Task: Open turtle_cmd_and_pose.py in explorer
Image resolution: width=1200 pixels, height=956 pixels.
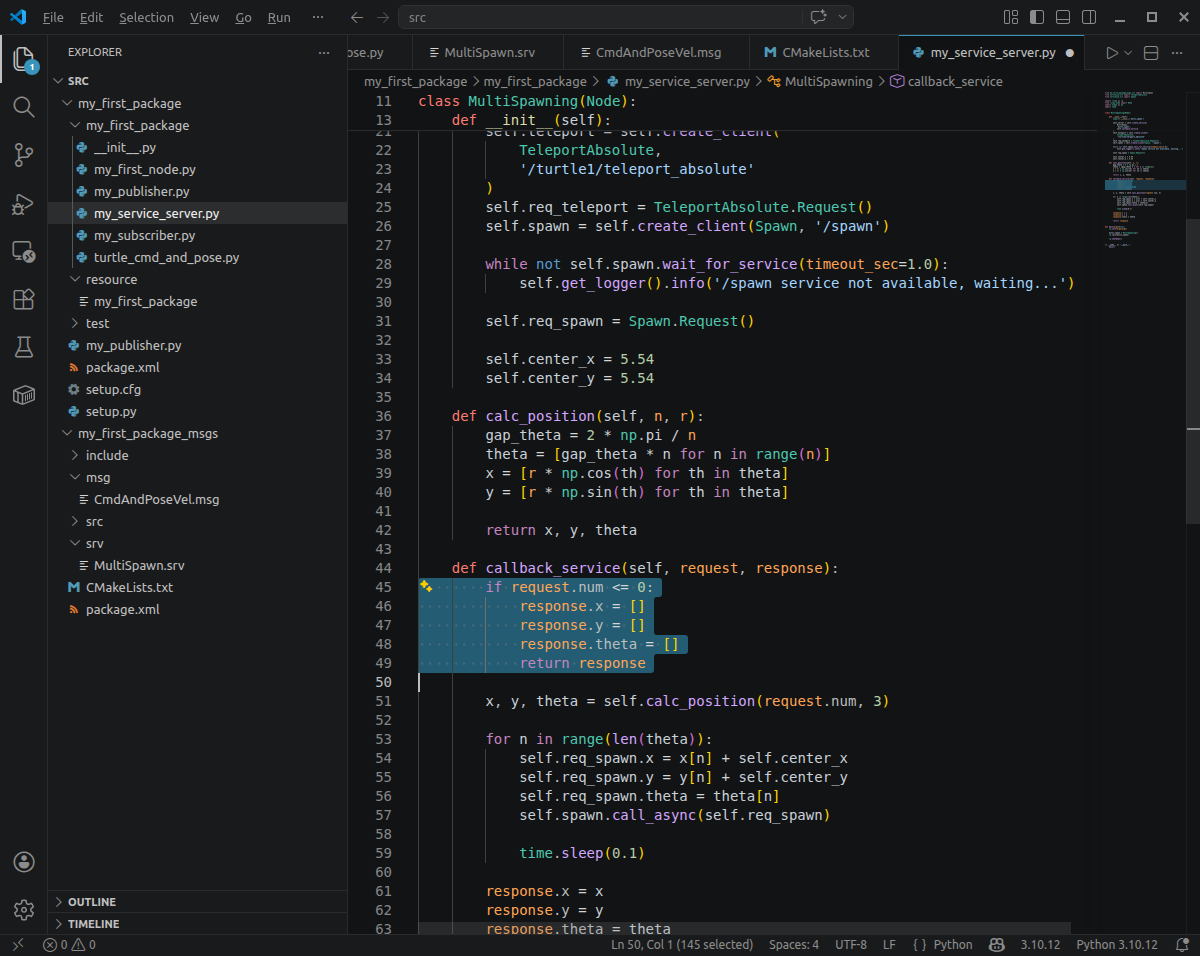Action: (x=197, y=257)
